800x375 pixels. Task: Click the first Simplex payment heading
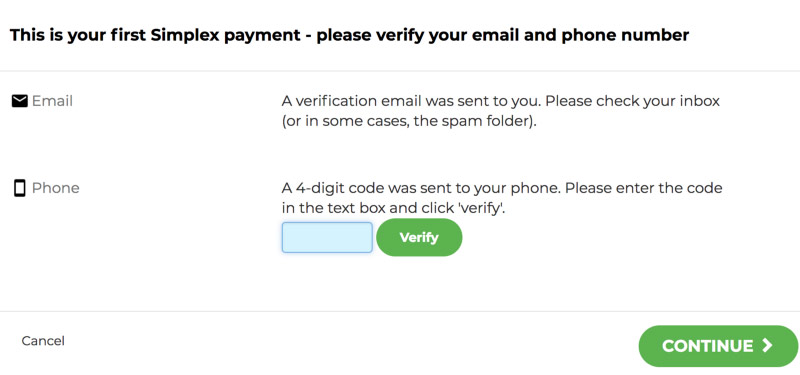tap(349, 35)
